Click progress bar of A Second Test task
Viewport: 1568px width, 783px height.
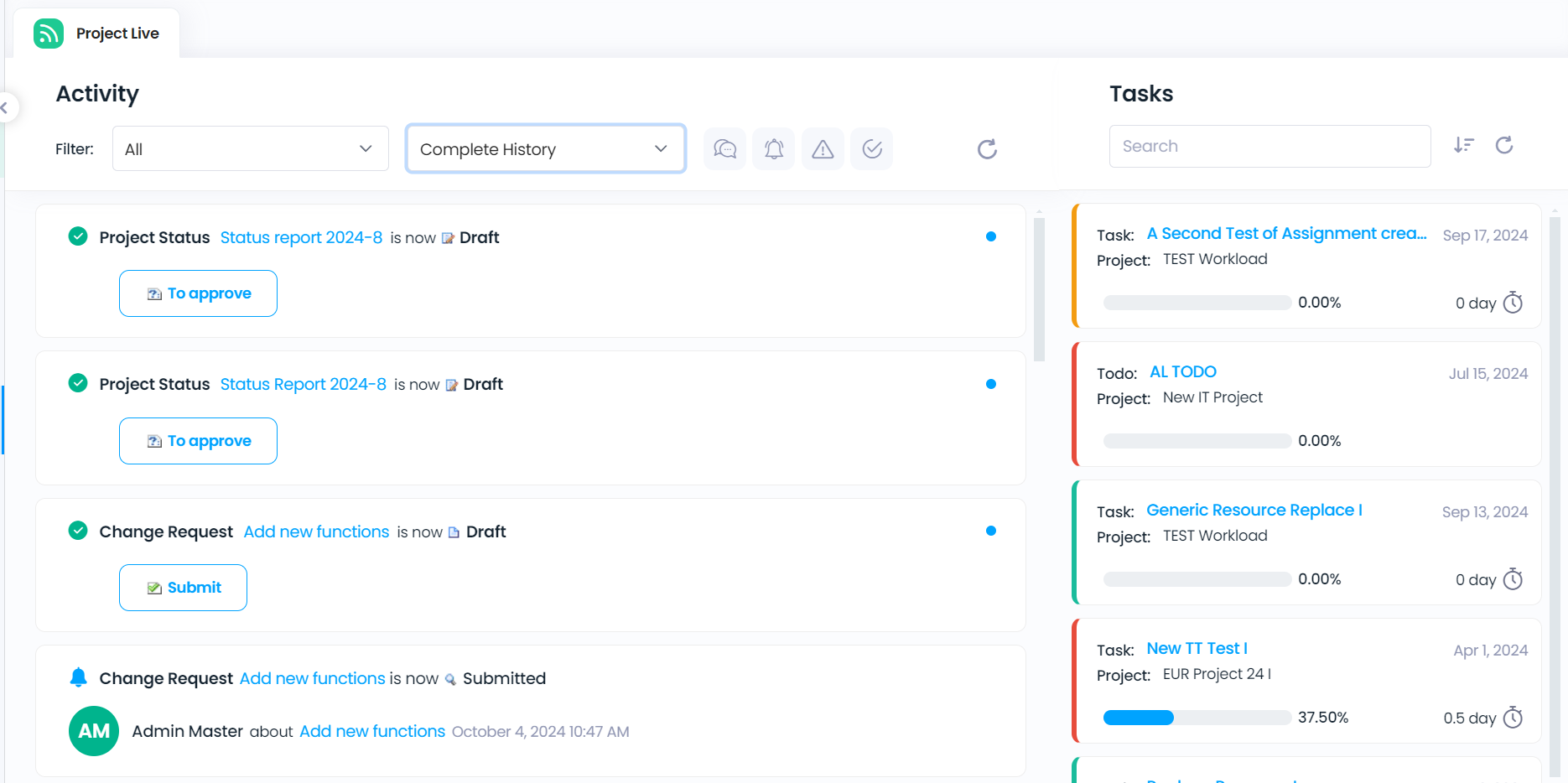(1197, 303)
